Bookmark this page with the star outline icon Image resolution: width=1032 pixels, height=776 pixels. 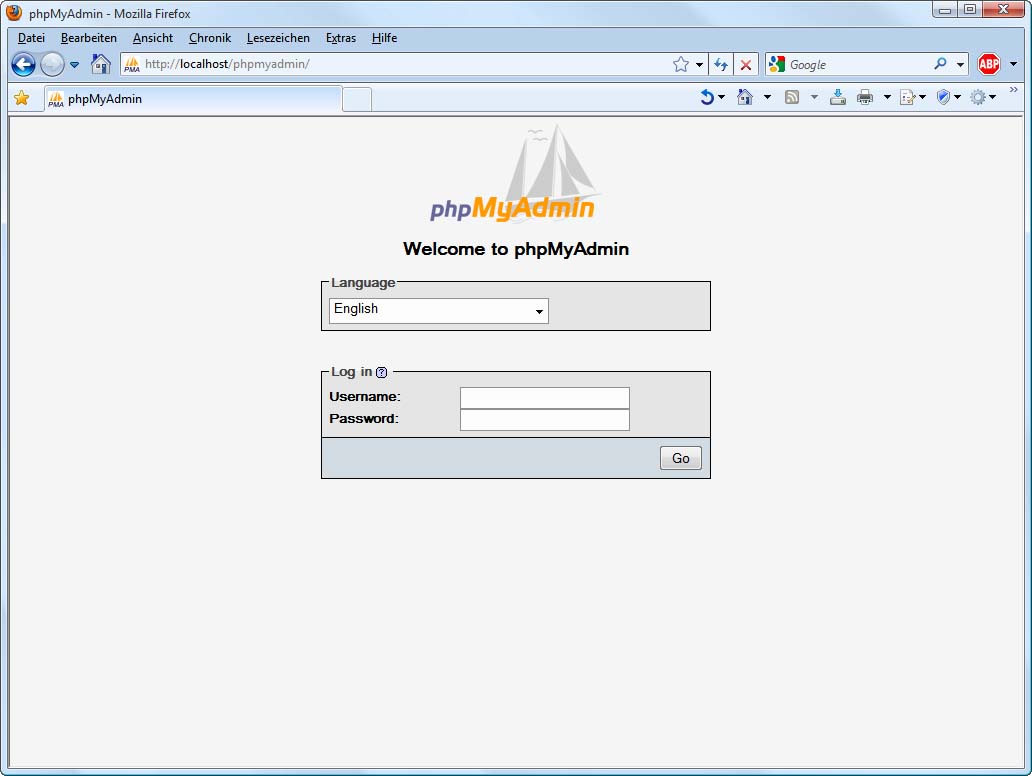tap(681, 64)
